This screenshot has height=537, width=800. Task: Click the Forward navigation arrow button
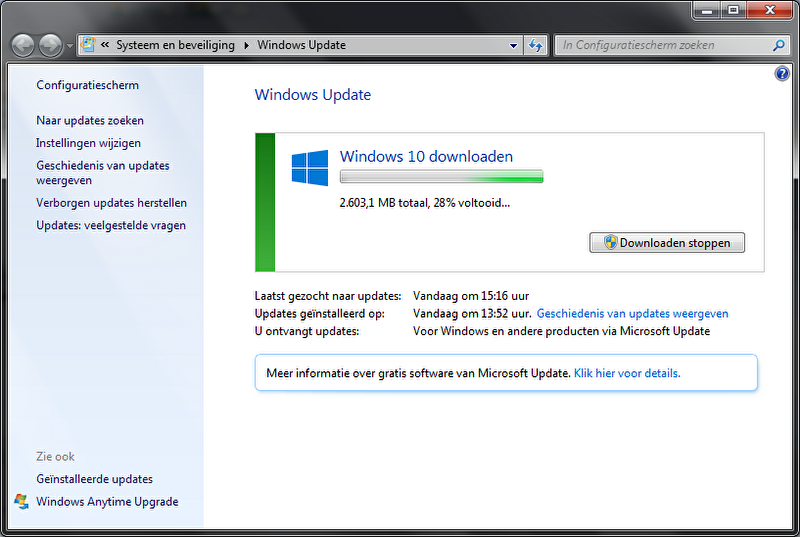click(x=49, y=45)
